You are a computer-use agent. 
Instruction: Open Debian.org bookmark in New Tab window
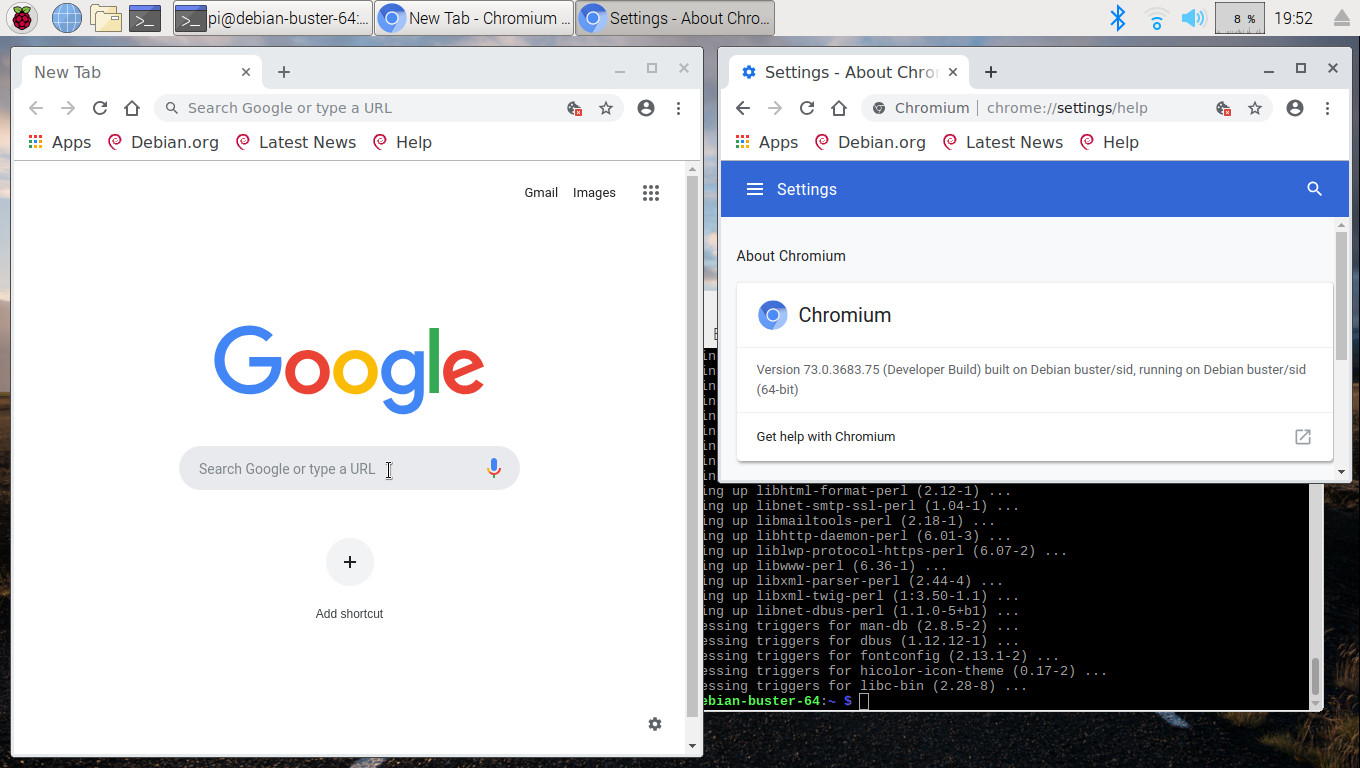click(163, 142)
